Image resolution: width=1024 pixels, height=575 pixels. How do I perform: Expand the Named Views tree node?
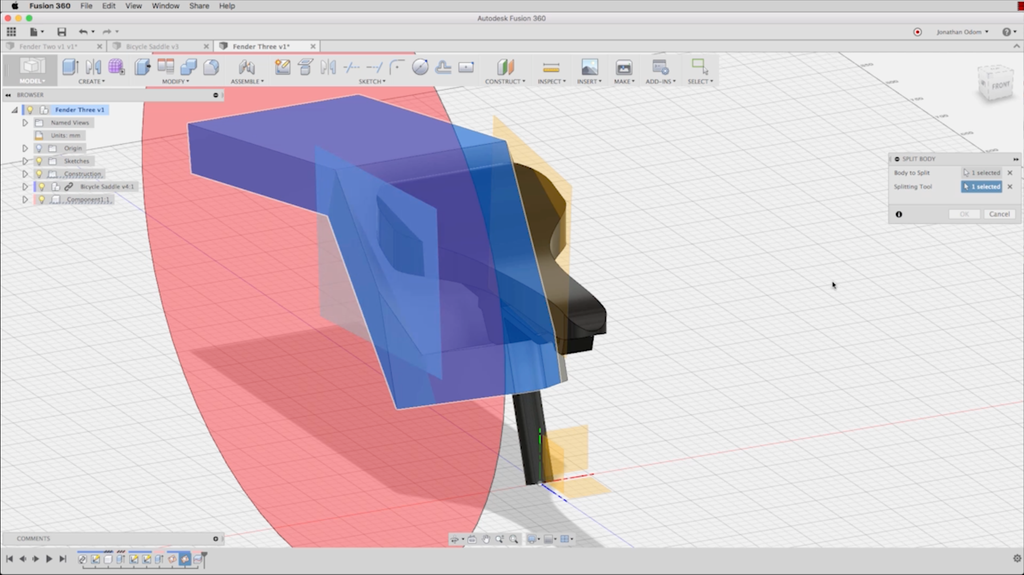(x=25, y=122)
